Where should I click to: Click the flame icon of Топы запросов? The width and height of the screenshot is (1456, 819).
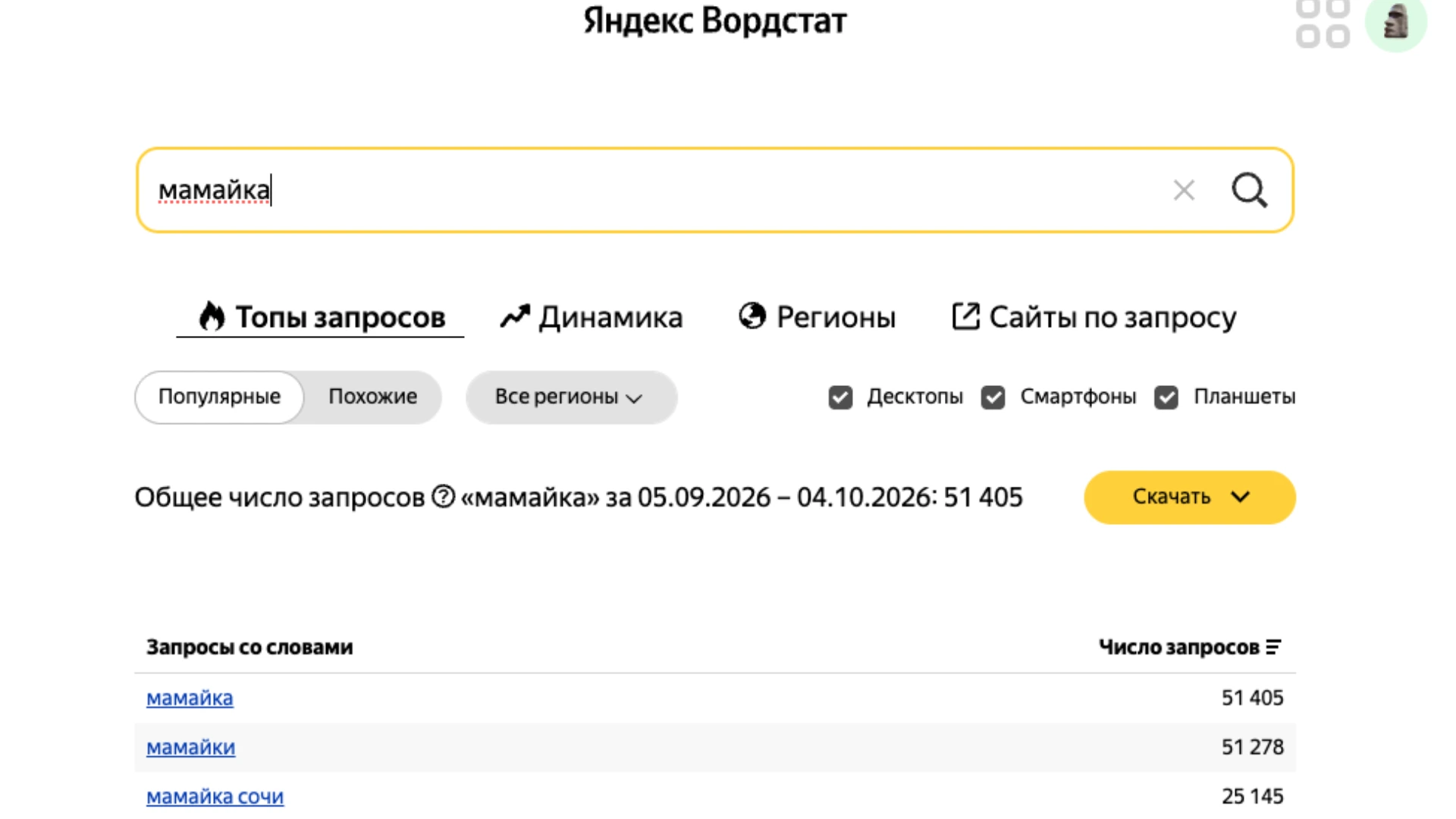(x=212, y=316)
